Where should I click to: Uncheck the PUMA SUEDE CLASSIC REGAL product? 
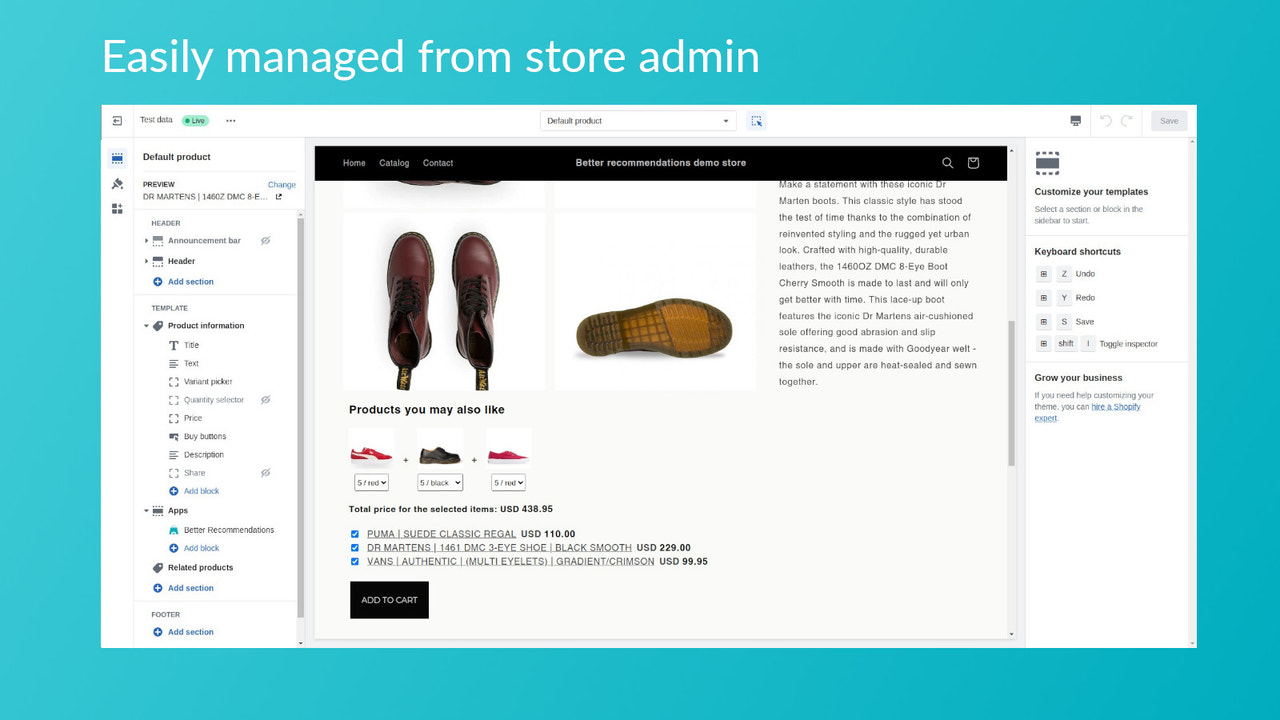click(354, 533)
